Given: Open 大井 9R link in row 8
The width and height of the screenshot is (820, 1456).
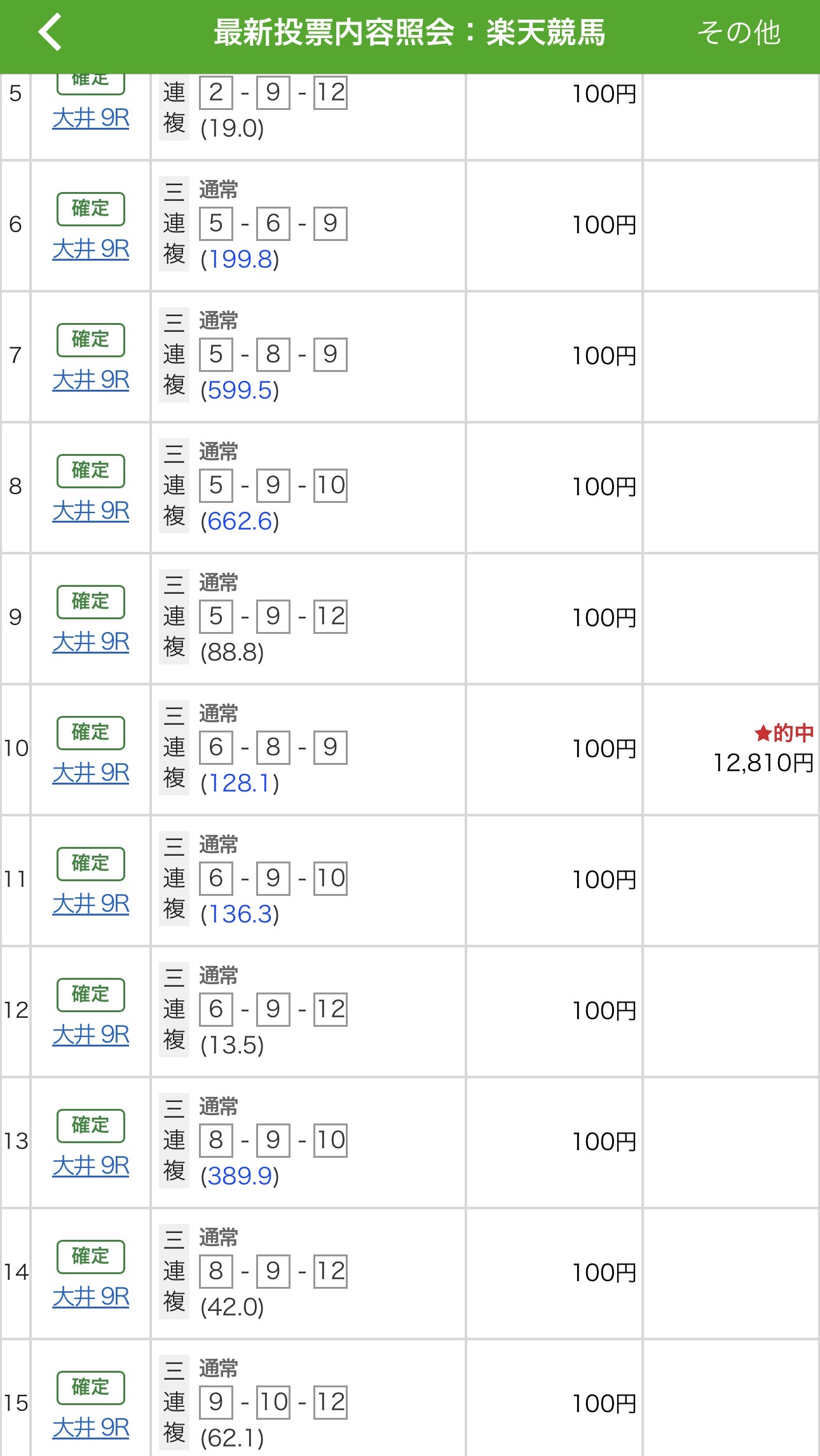Looking at the screenshot, I should 91,511.
